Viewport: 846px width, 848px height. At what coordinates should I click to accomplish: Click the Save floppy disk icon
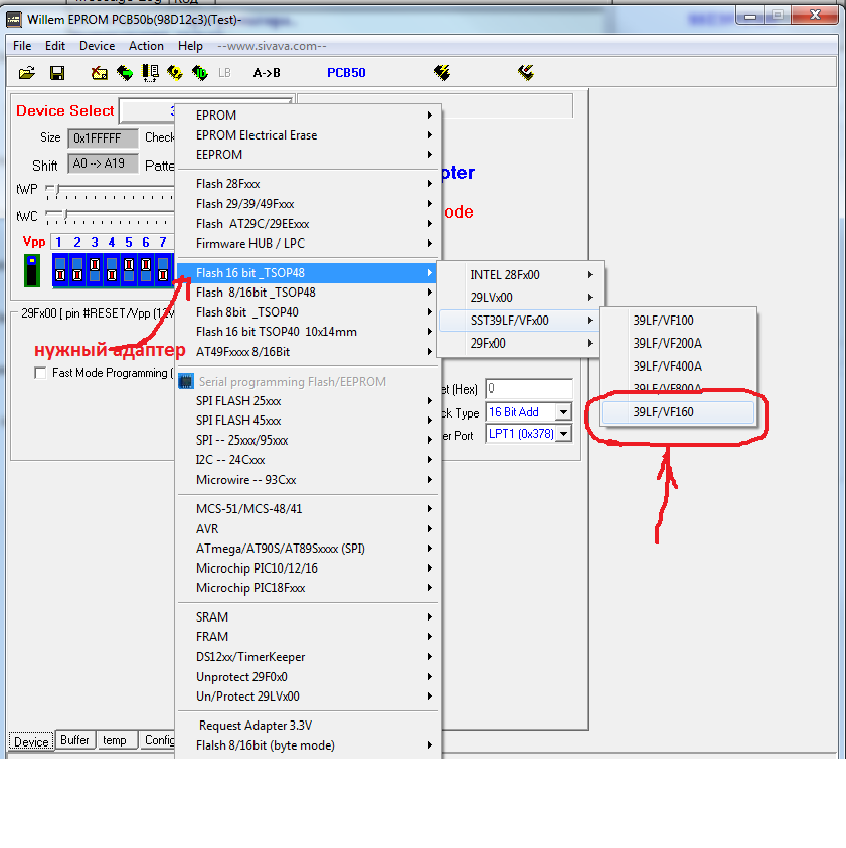[57, 72]
